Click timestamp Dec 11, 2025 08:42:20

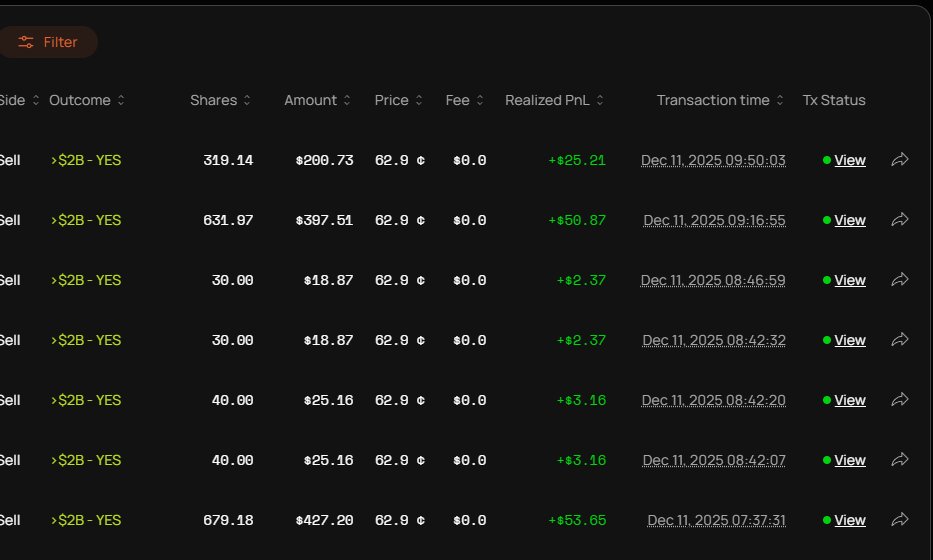point(713,401)
